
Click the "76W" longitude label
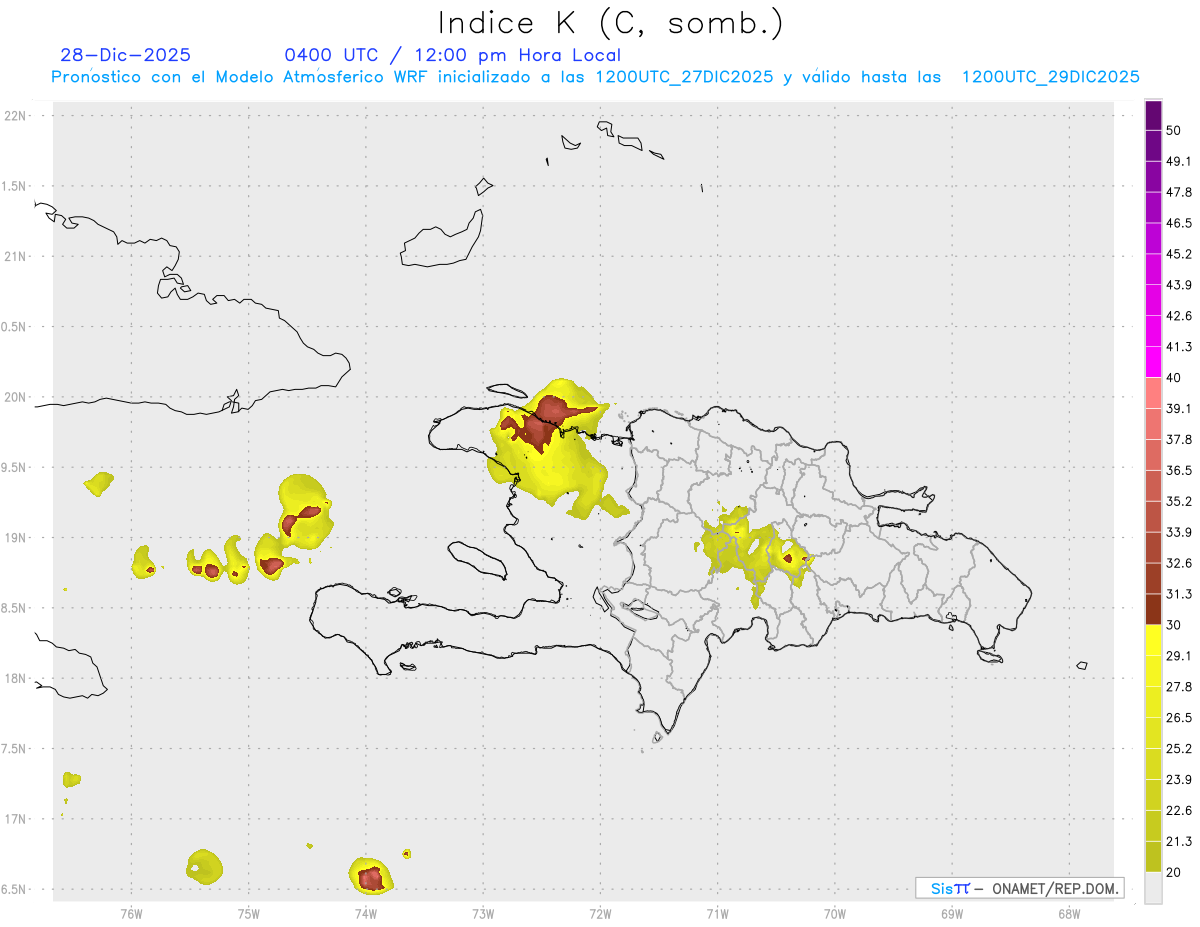pos(131,913)
